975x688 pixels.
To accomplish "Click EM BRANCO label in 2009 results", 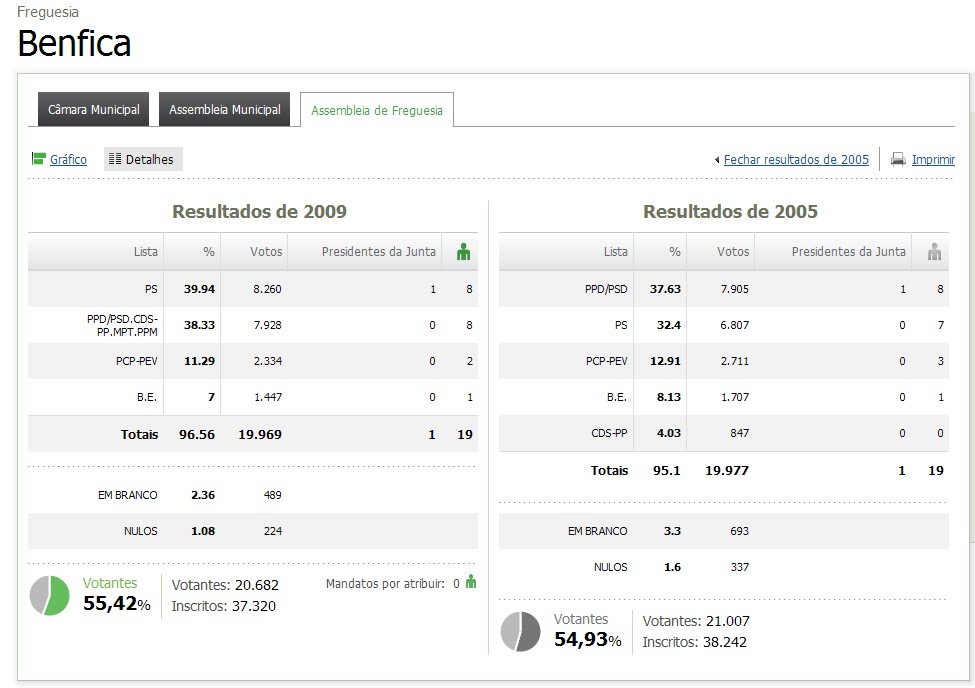I will [127, 495].
